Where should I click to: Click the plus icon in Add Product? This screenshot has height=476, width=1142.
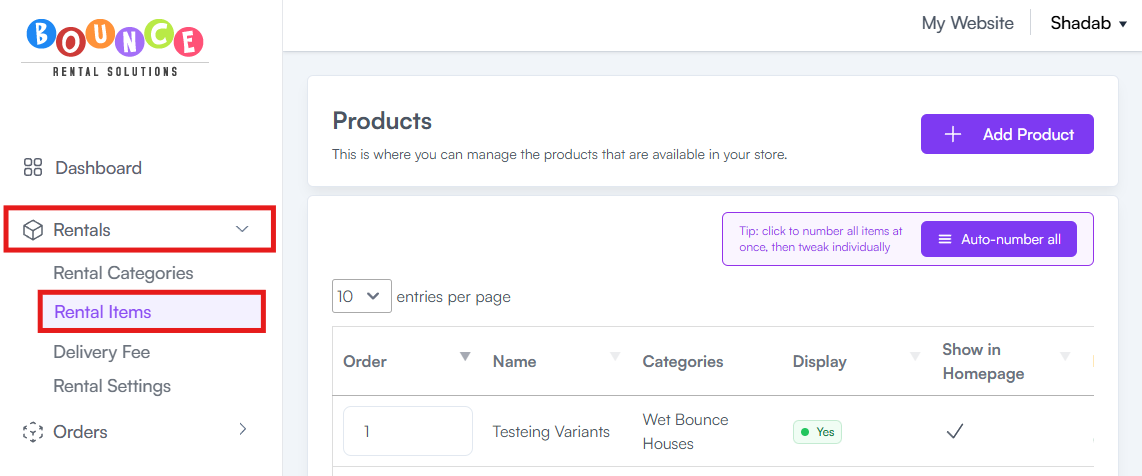click(x=953, y=135)
